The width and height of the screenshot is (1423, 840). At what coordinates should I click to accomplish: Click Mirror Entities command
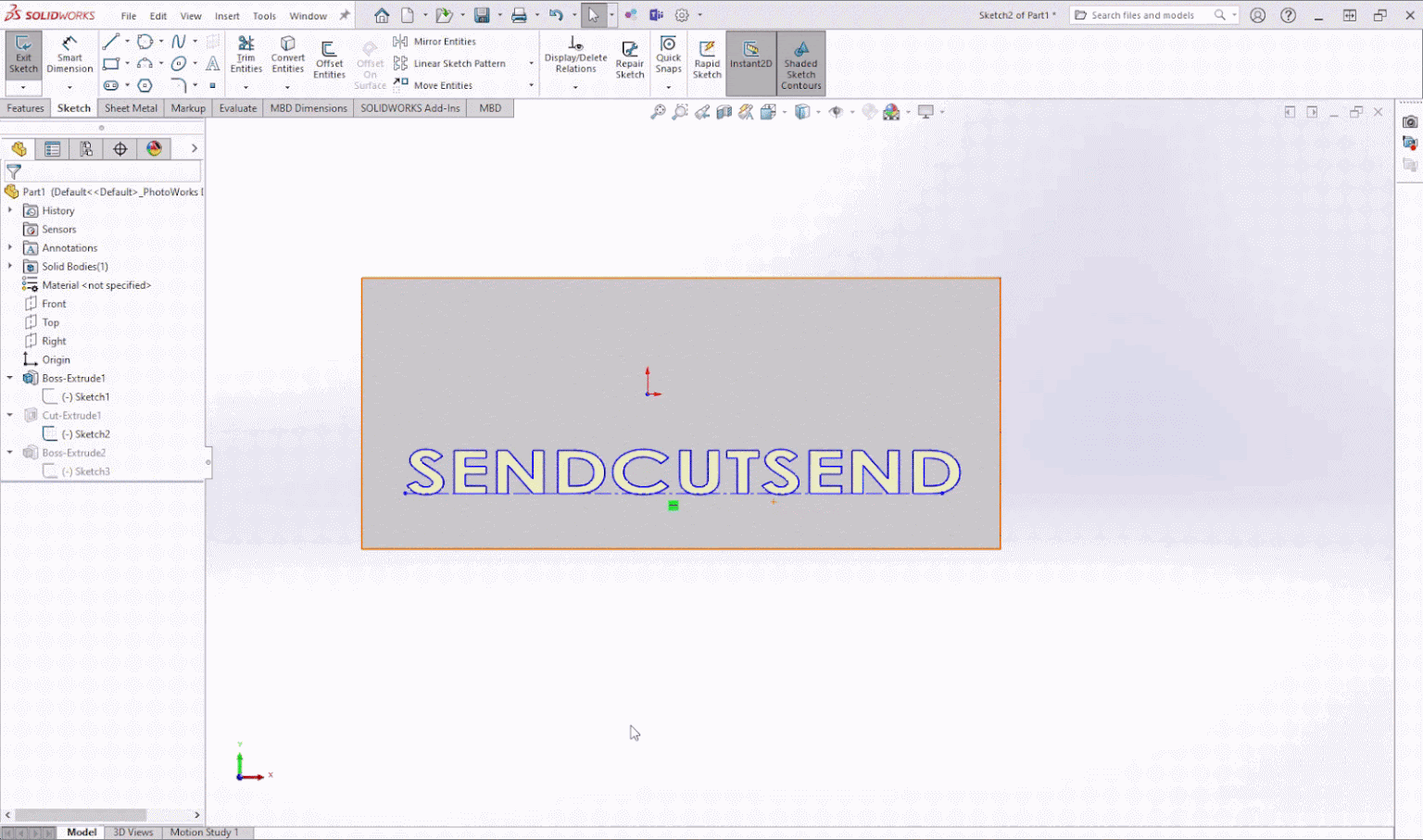tap(434, 42)
